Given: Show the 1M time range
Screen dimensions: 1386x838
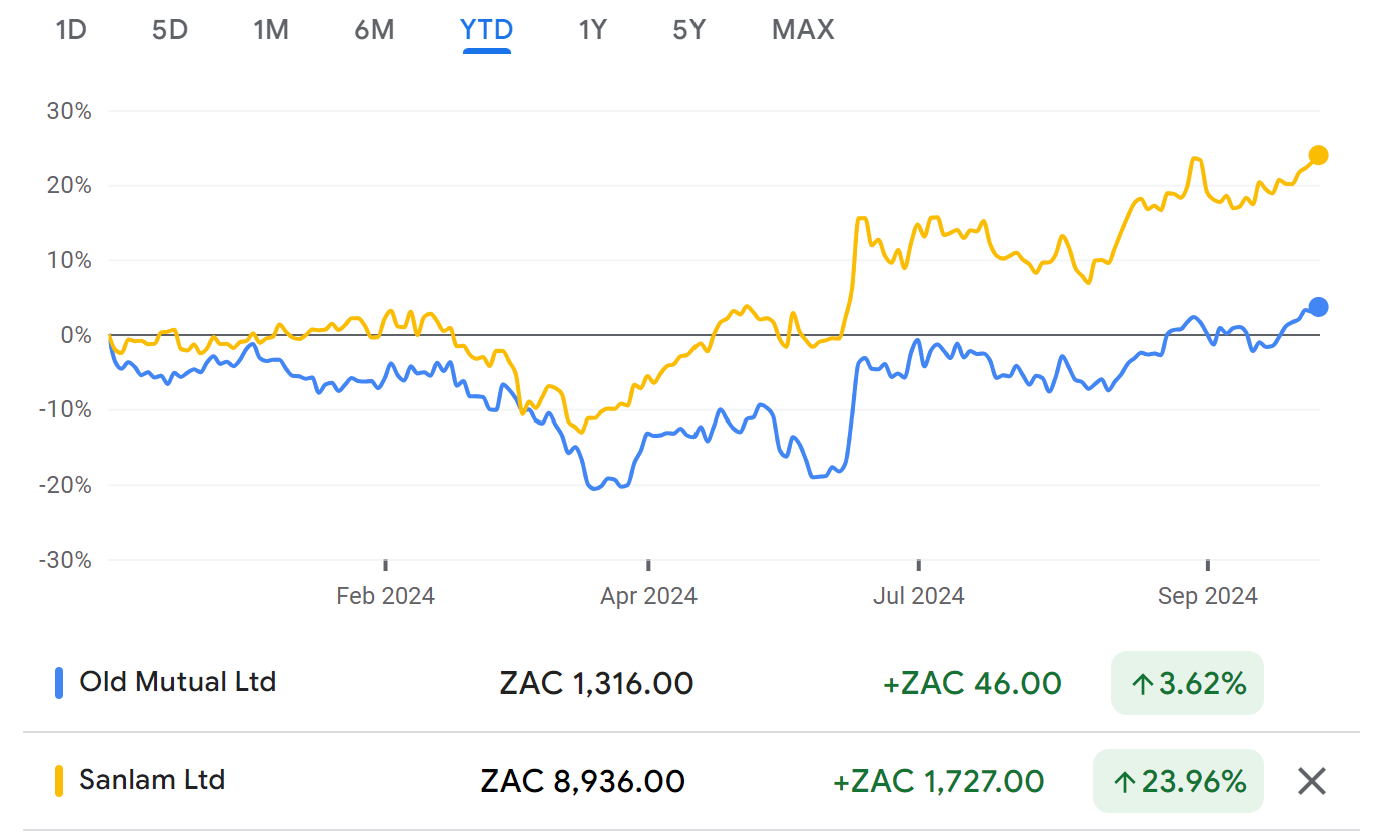Looking at the screenshot, I should [x=271, y=30].
